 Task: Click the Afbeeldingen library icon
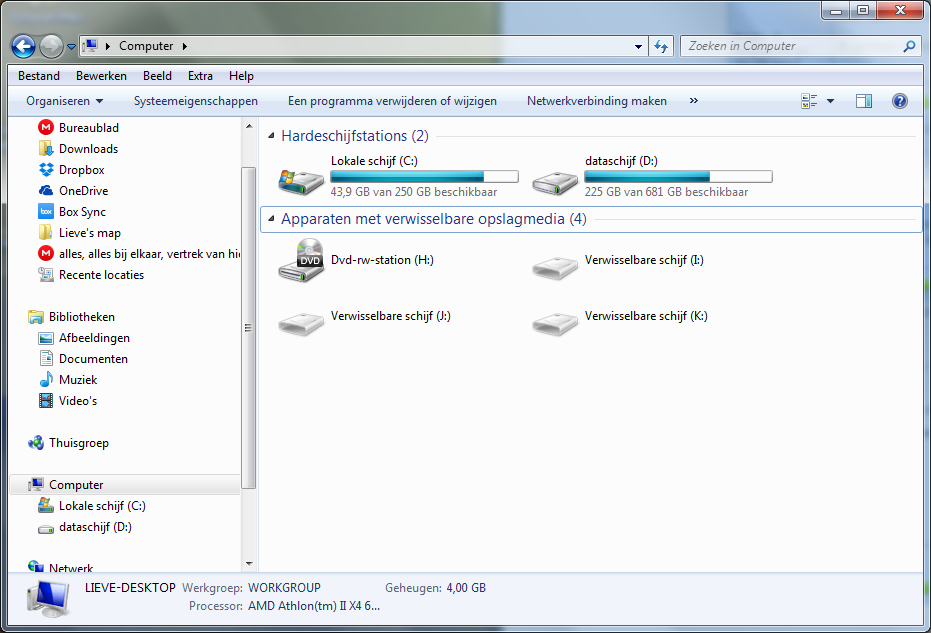tap(46, 338)
